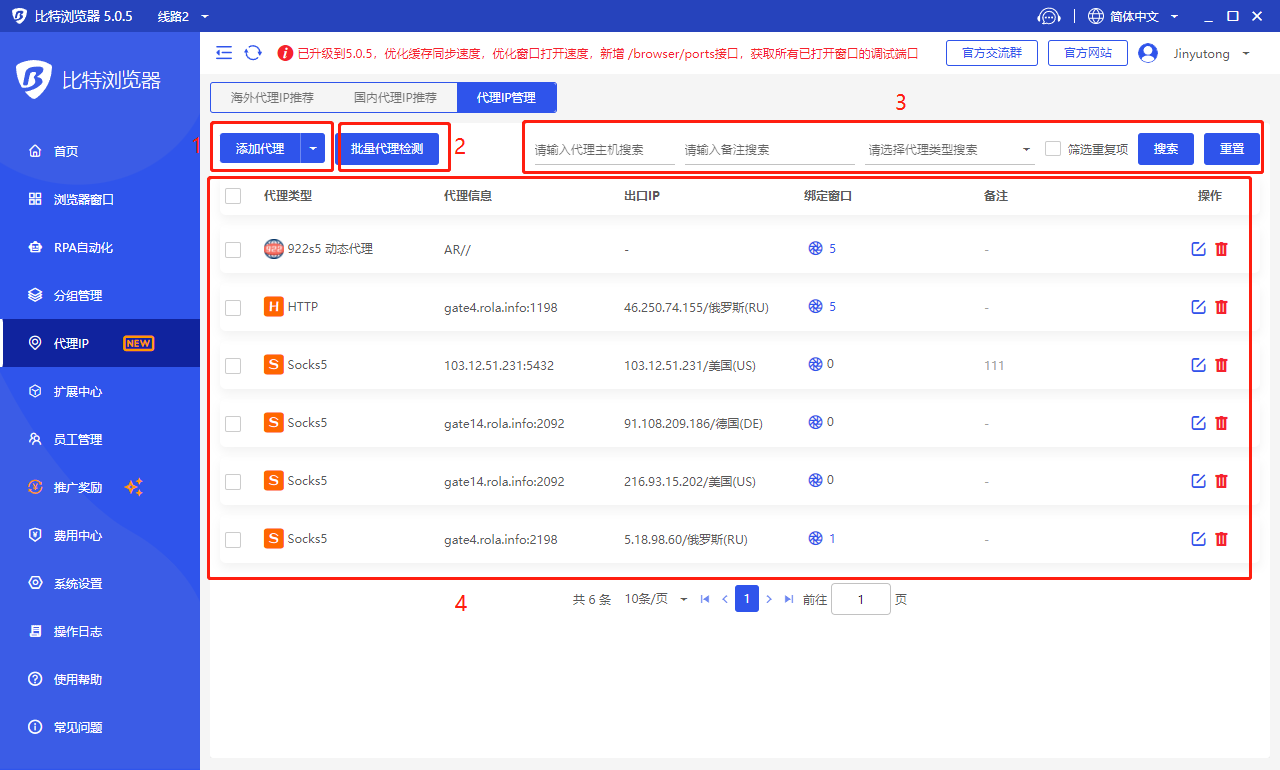
Task: Delete the HTTP proxy gate4.rola.info:1198
Action: pyautogui.click(x=1221, y=306)
